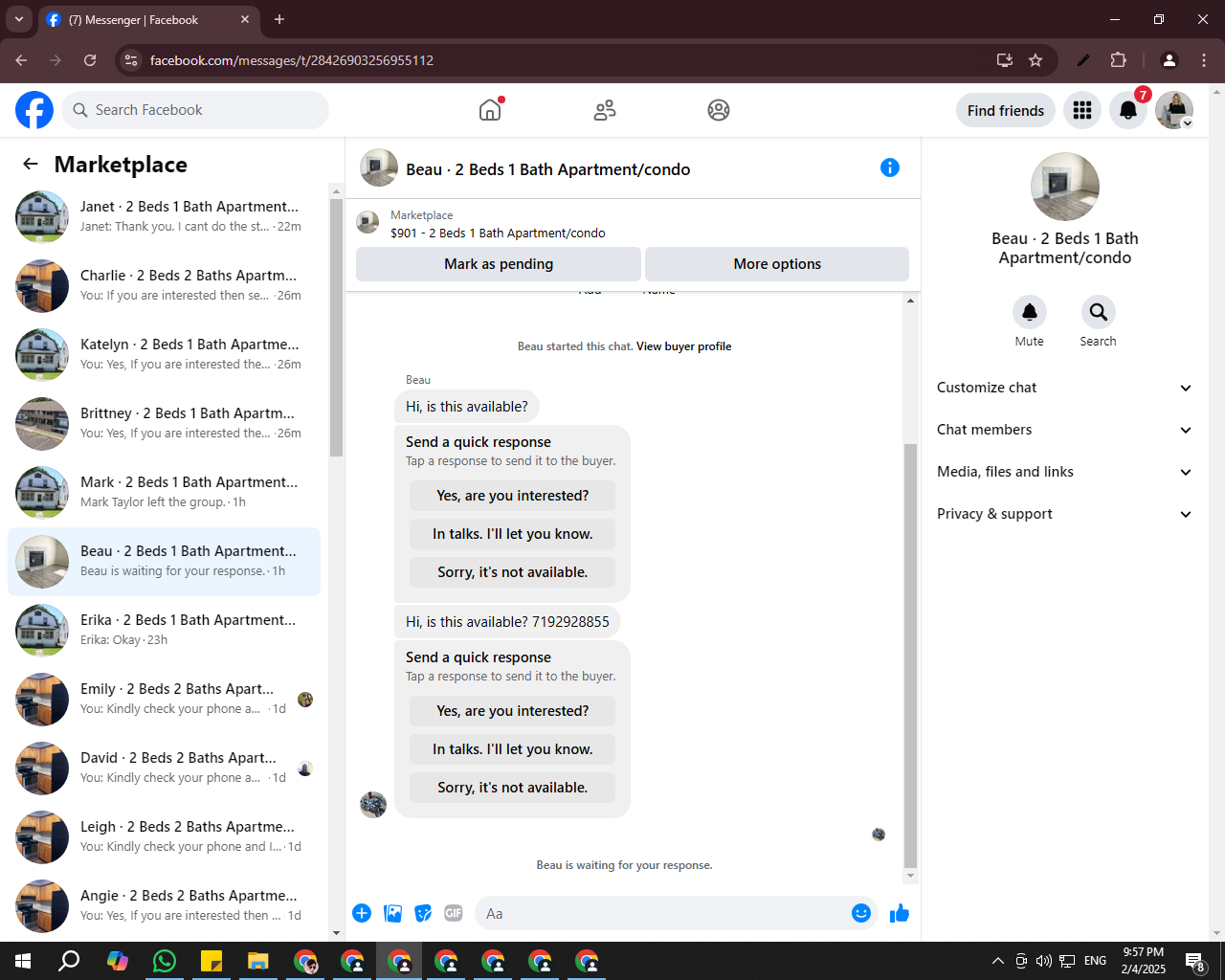Open the Friends icon in top nav

click(605, 110)
